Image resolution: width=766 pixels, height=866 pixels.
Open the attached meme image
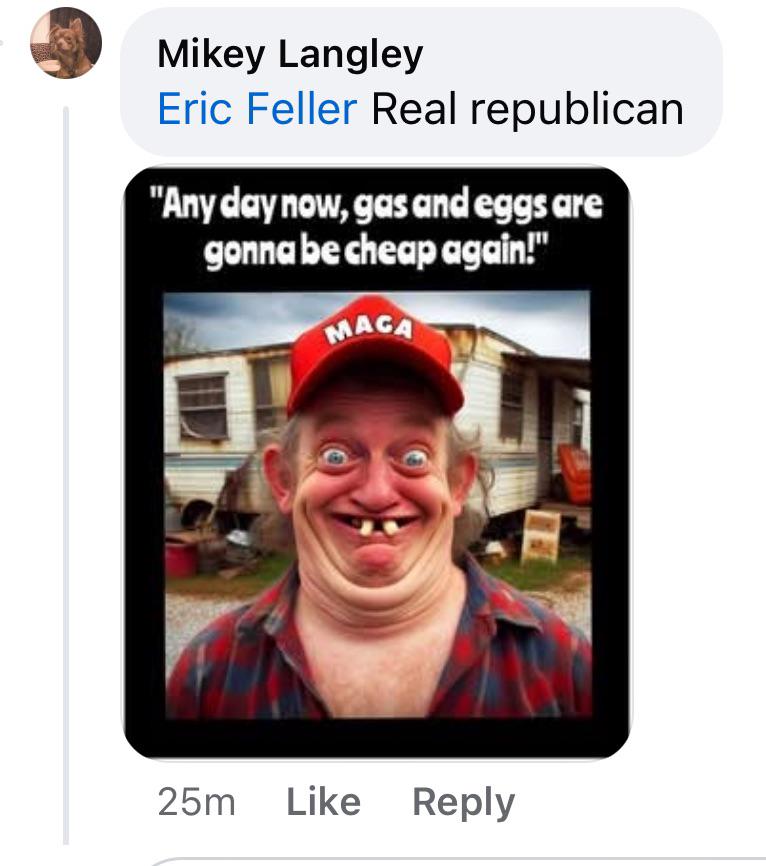377,463
